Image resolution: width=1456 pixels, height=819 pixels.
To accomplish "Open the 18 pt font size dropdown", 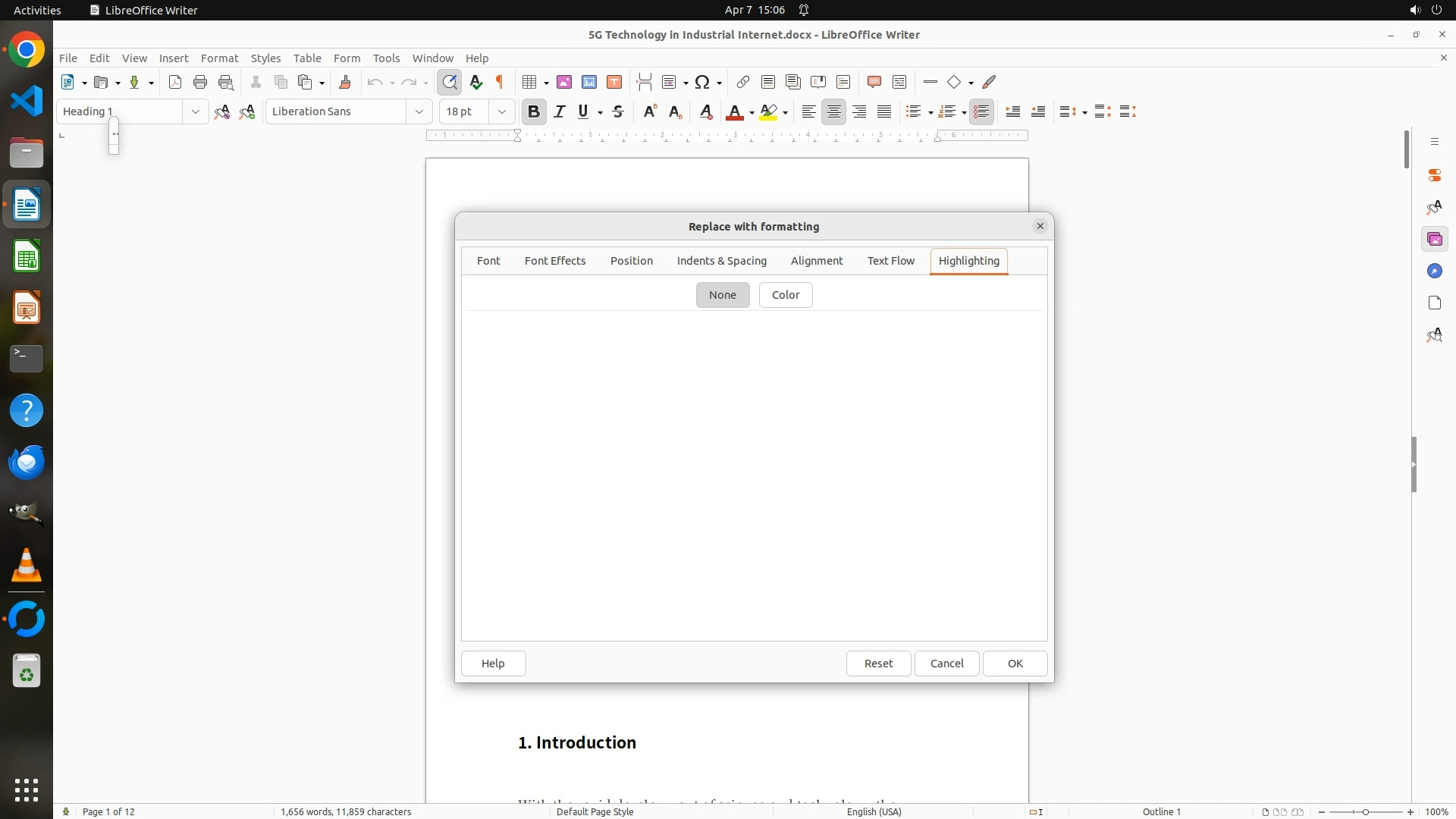I will [x=501, y=111].
